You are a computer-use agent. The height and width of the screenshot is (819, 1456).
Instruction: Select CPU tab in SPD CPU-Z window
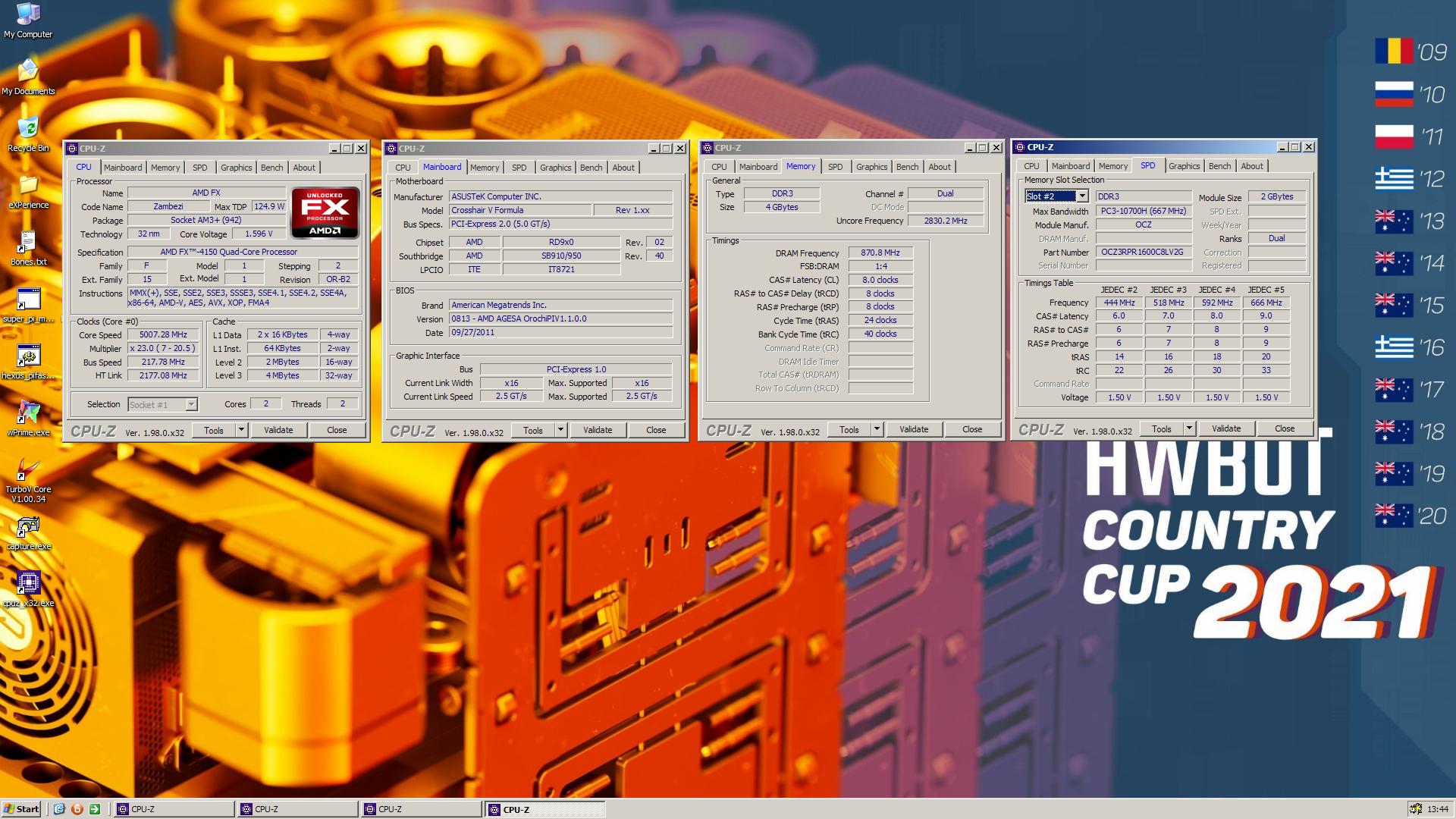[x=1031, y=166]
